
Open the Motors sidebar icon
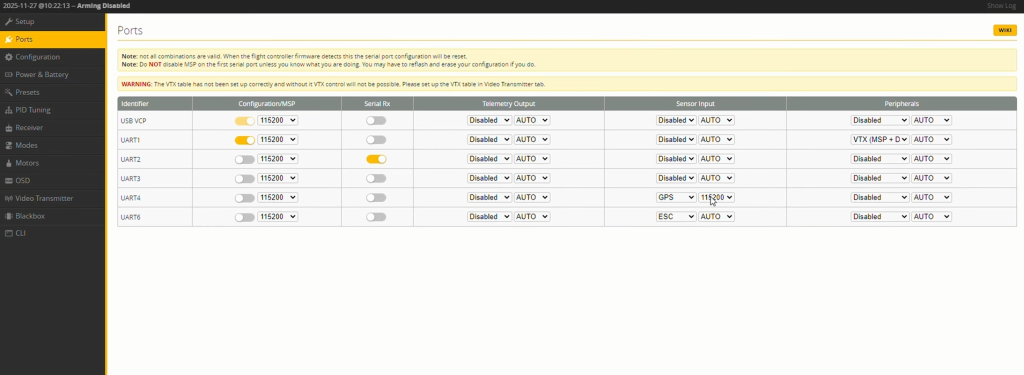point(8,163)
